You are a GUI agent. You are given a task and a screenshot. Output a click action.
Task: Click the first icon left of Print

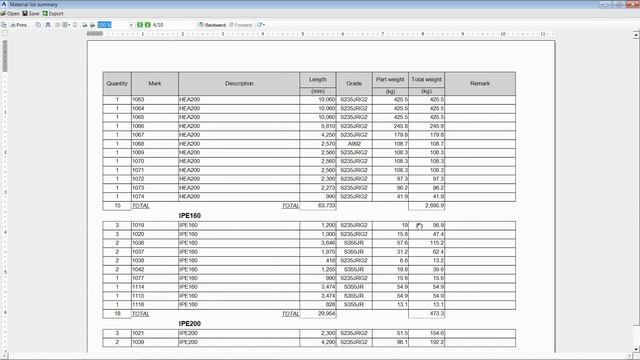4,25
